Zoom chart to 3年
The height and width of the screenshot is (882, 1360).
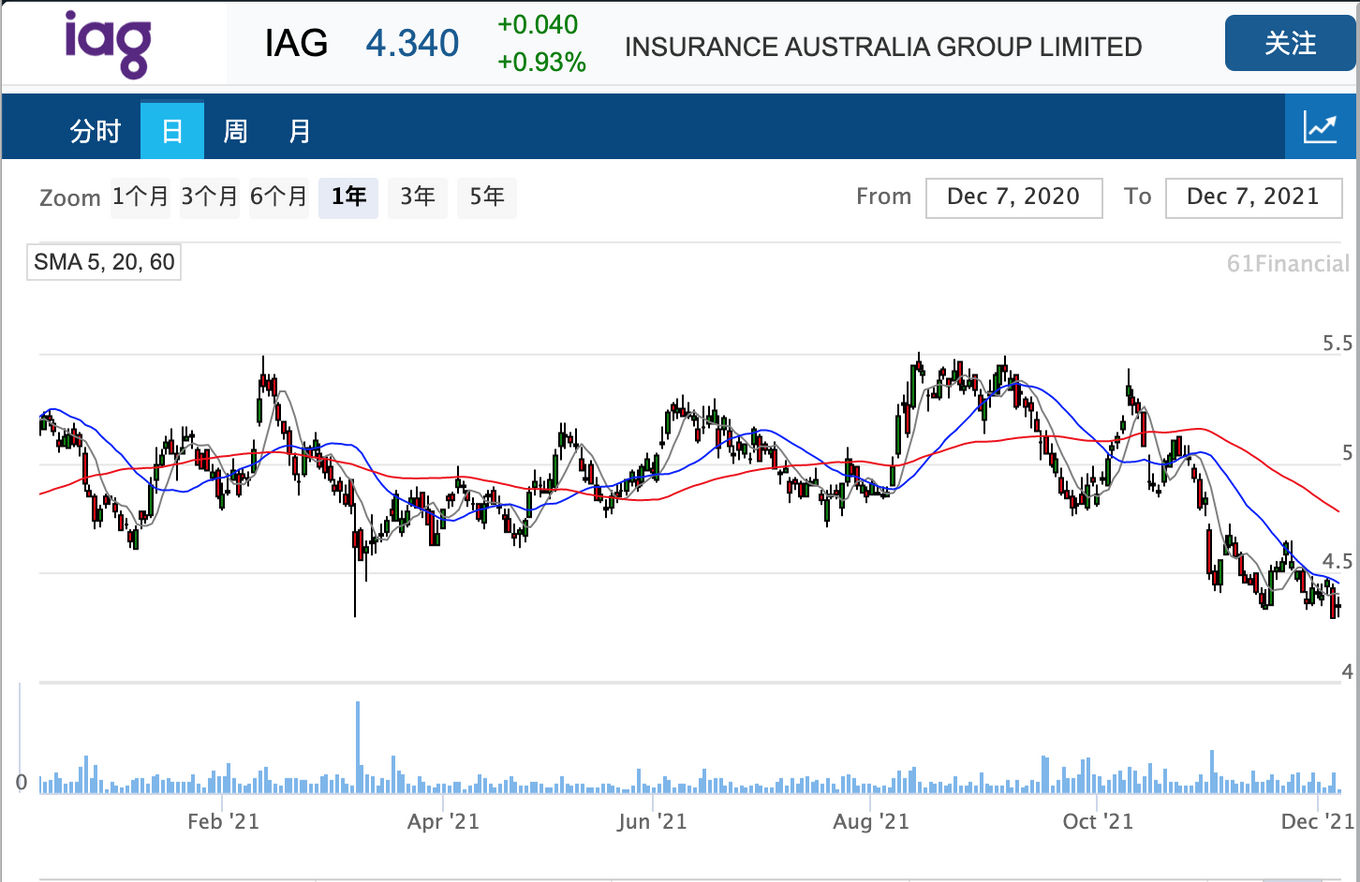[x=417, y=197]
